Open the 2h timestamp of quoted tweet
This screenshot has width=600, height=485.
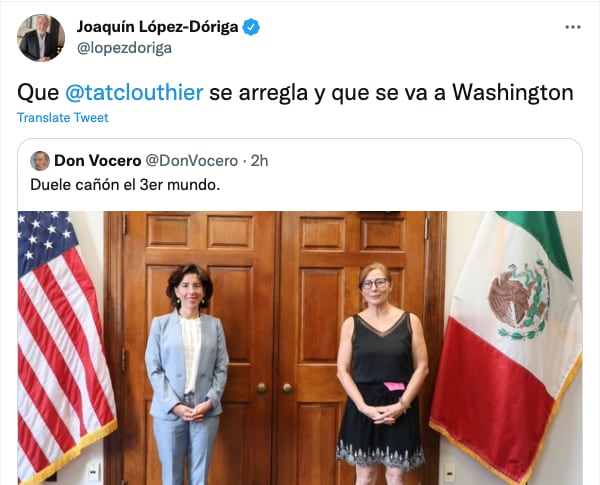click(259, 161)
